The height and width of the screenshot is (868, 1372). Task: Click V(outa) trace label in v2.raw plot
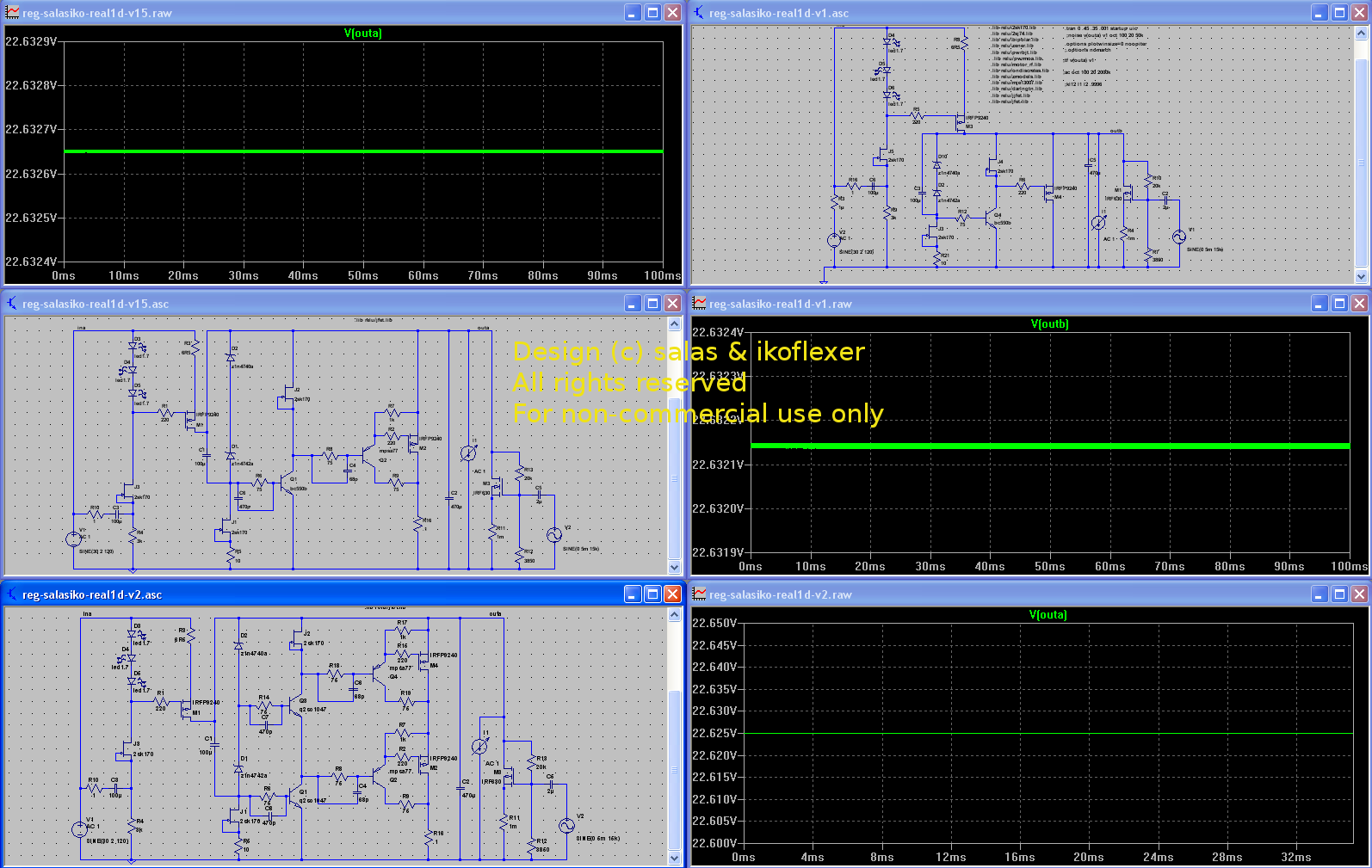(1048, 615)
